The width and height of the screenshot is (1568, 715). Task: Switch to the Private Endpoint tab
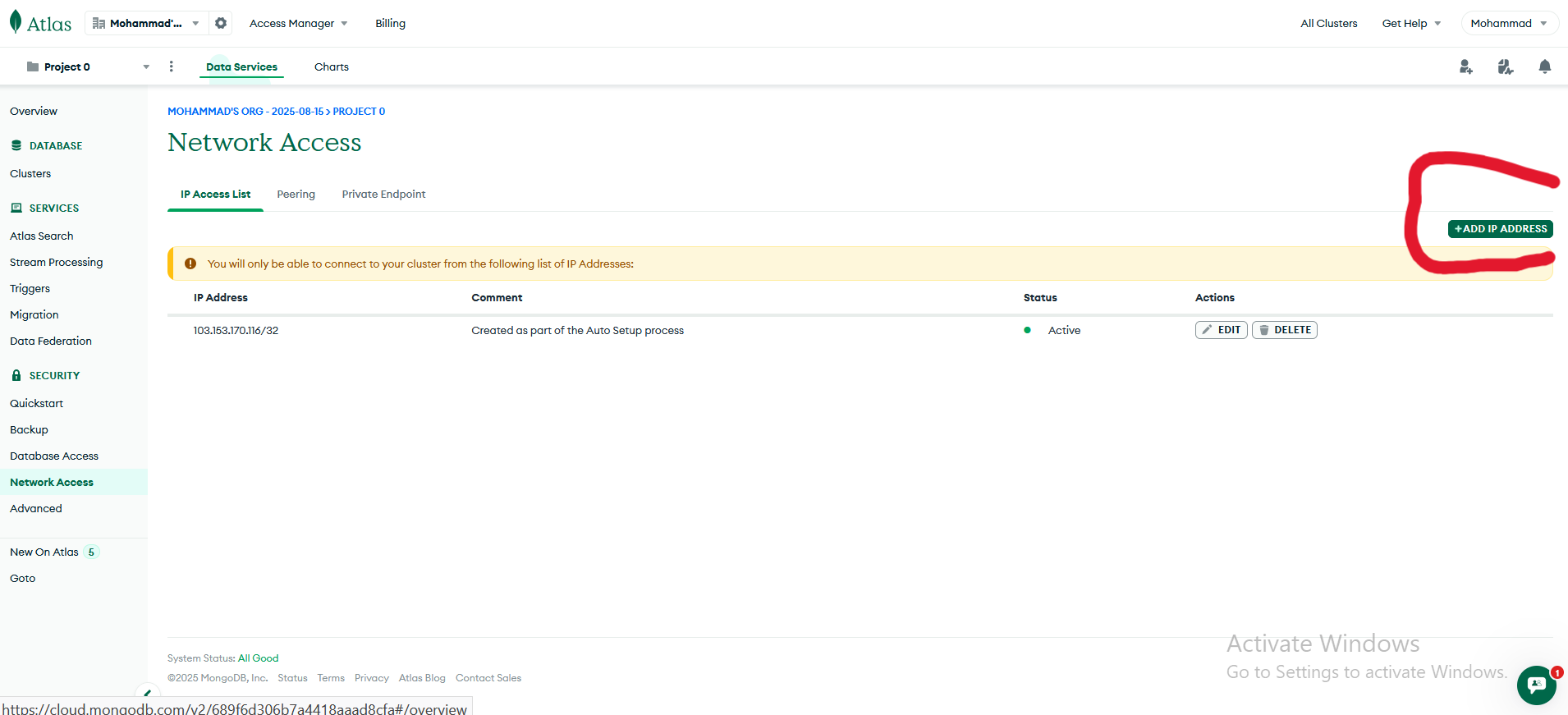(383, 195)
